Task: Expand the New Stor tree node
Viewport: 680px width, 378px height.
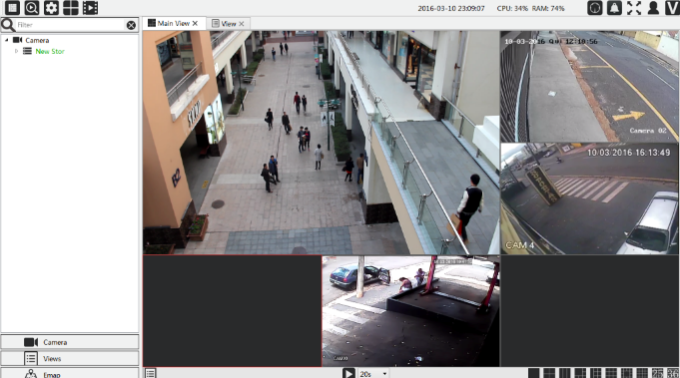Action: (16, 51)
